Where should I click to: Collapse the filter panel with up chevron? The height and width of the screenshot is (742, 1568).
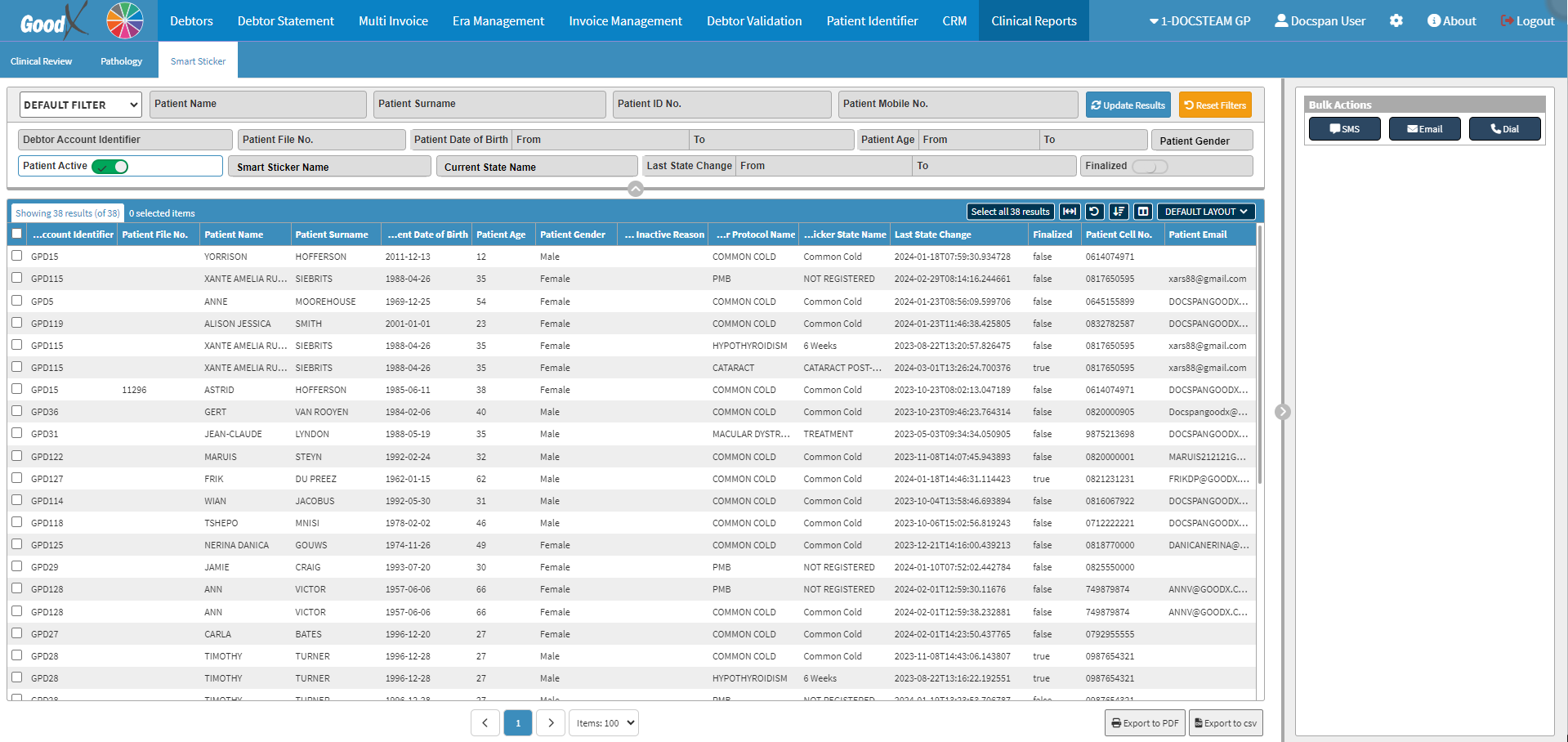(636, 189)
